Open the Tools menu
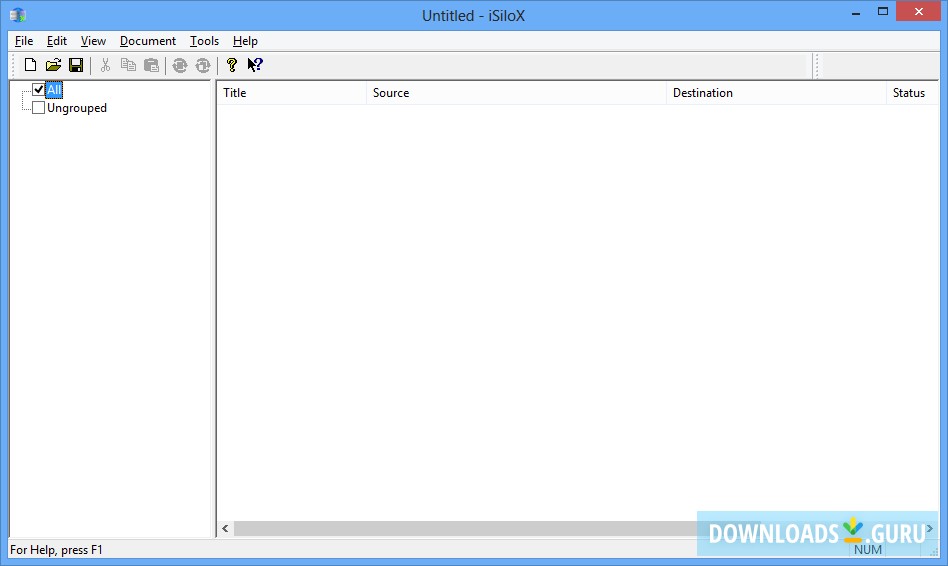Viewport: 948px width, 566px height. point(204,41)
